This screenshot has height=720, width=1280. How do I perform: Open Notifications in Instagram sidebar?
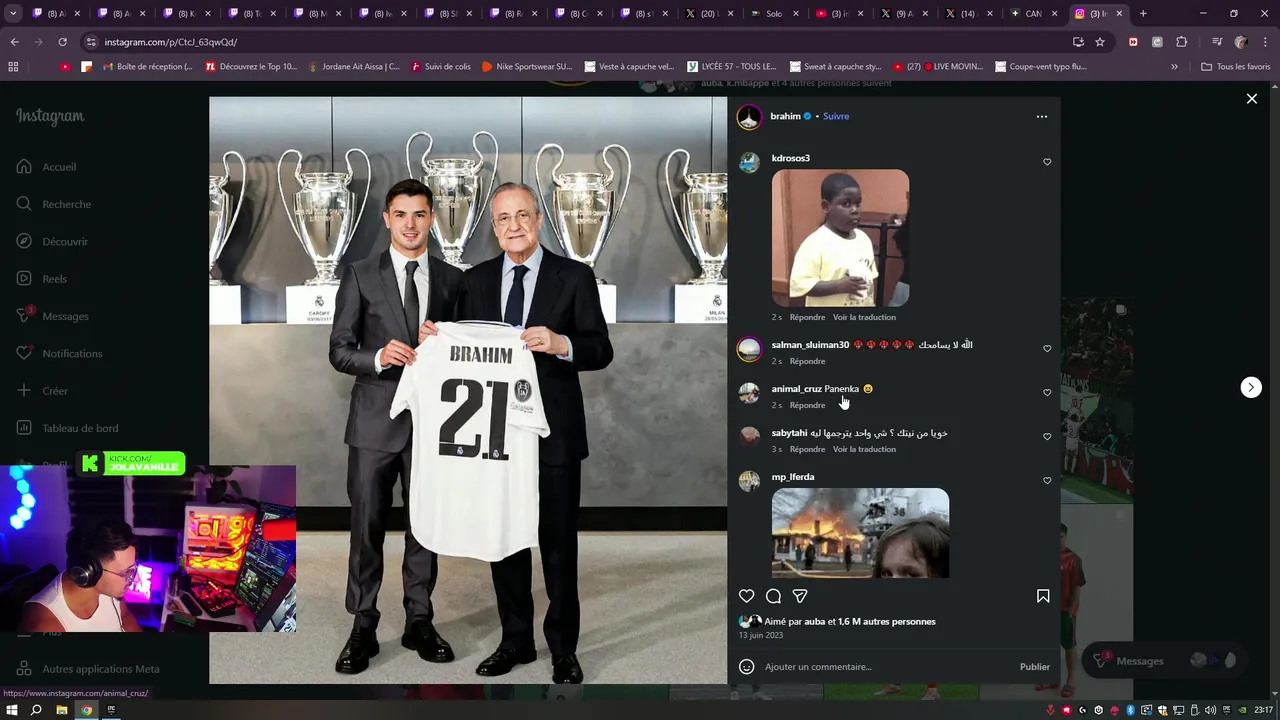point(59,353)
